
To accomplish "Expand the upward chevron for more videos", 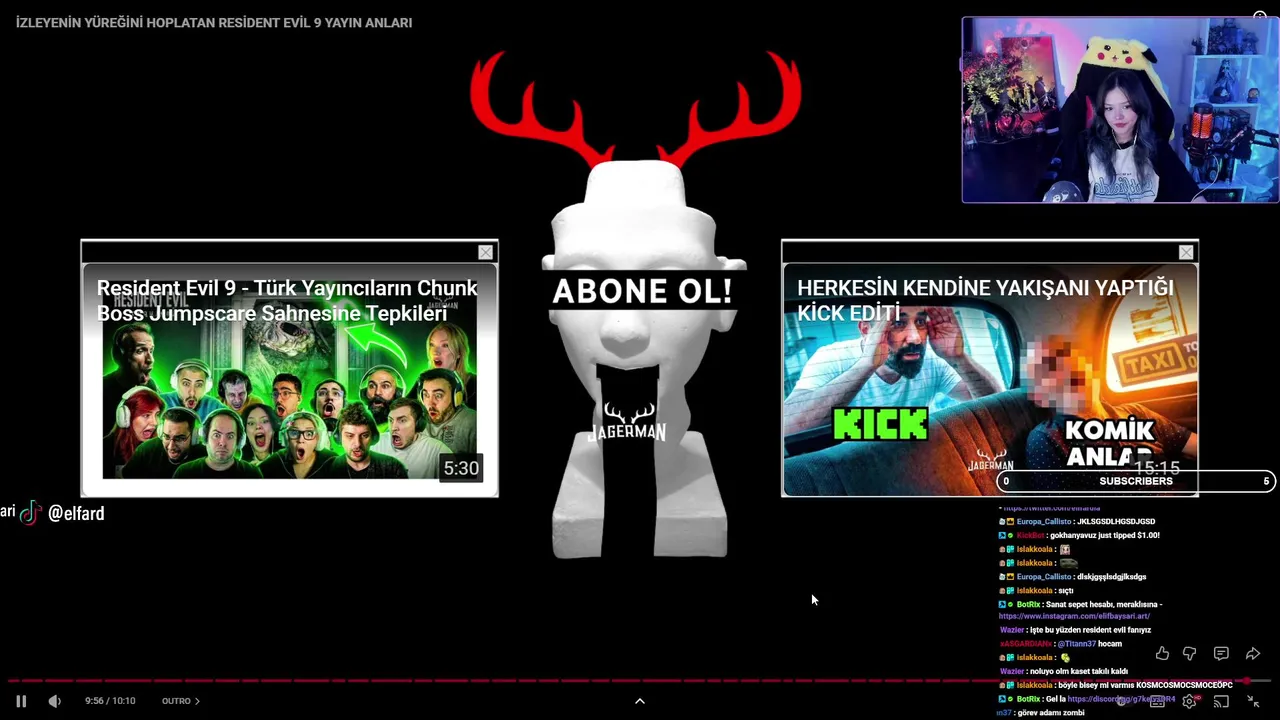I will [x=640, y=701].
